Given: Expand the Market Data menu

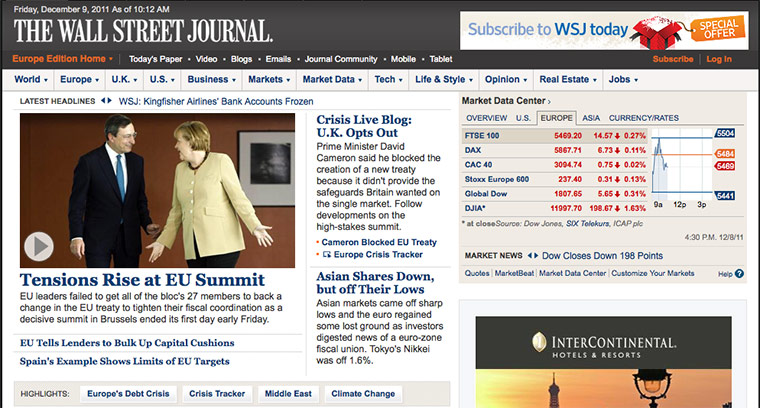Looking at the screenshot, I should click(332, 79).
